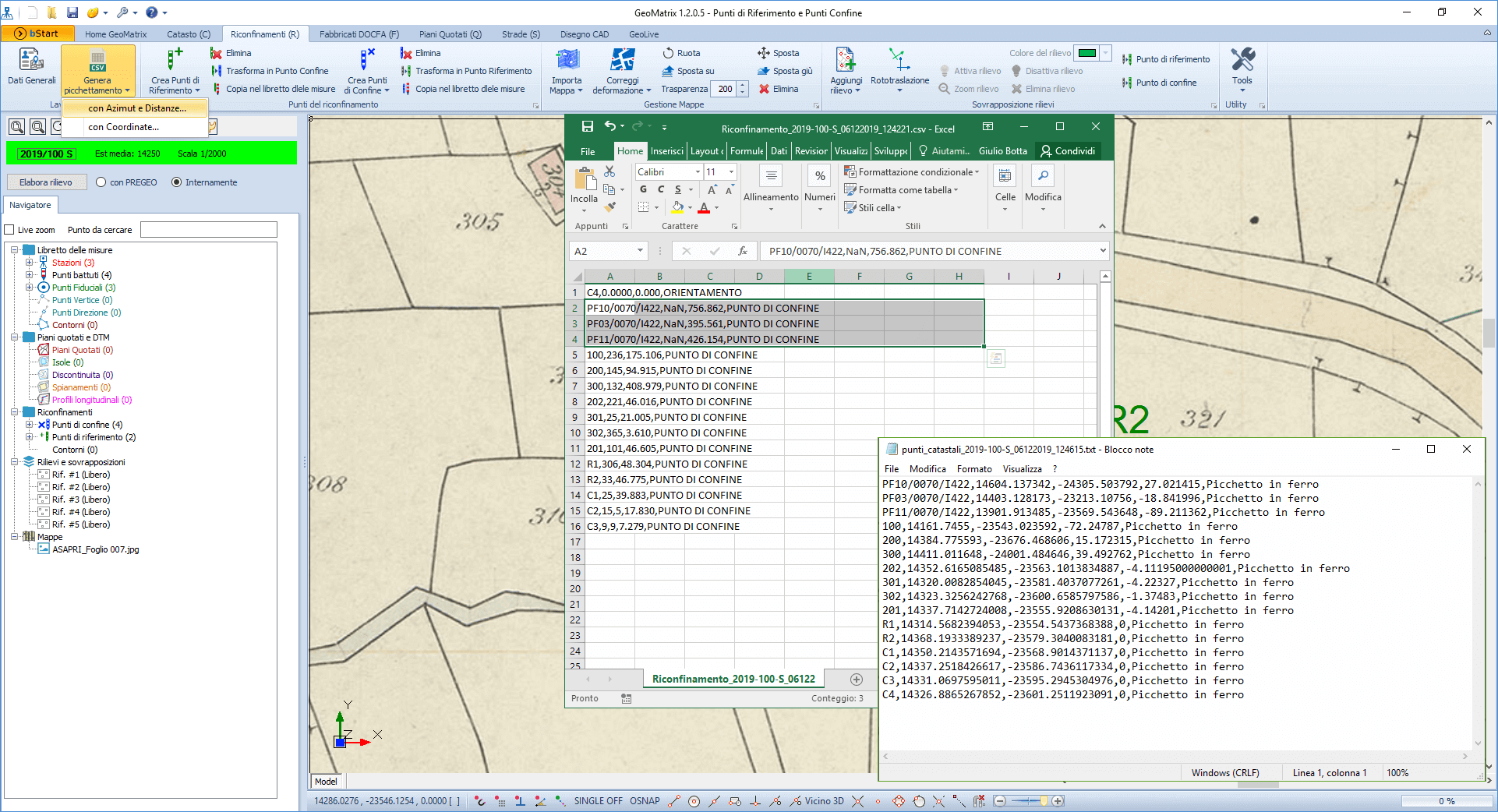The width and height of the screenshot is (1498, 812).
Task: Select the Ruota map tool
Action: tap(681, 53)
